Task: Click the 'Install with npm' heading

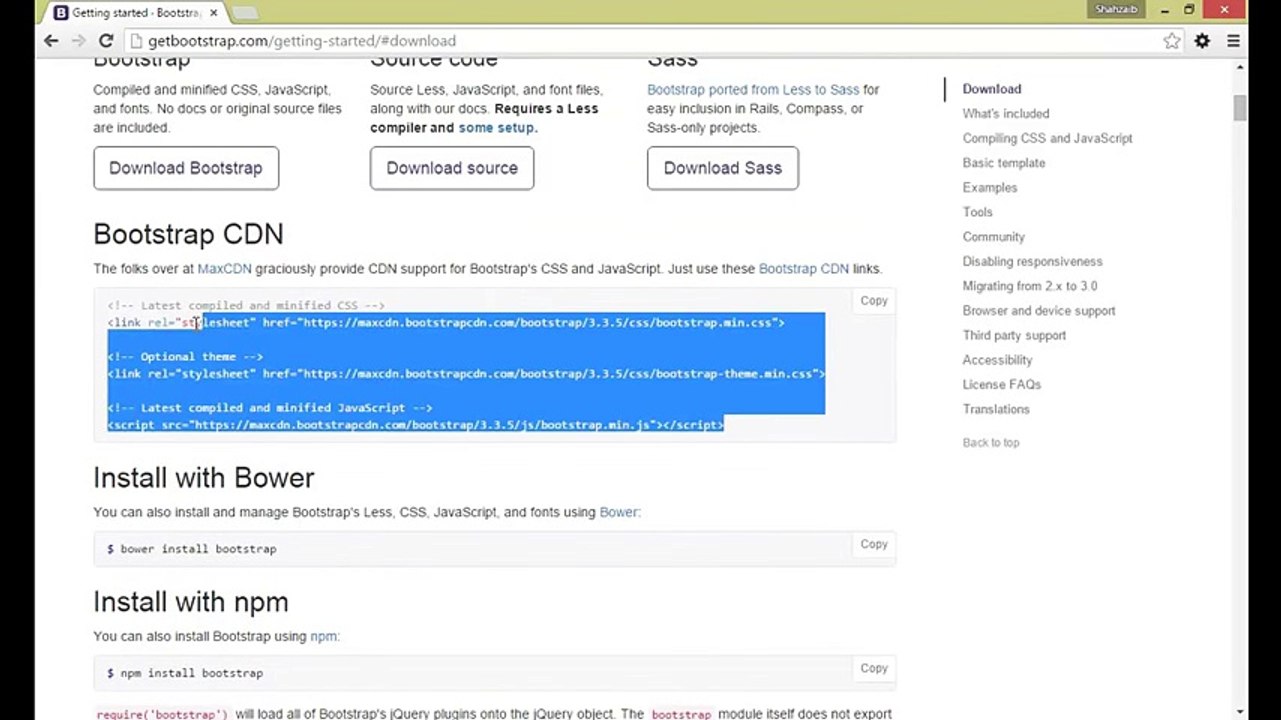Action: click(191, 602)
